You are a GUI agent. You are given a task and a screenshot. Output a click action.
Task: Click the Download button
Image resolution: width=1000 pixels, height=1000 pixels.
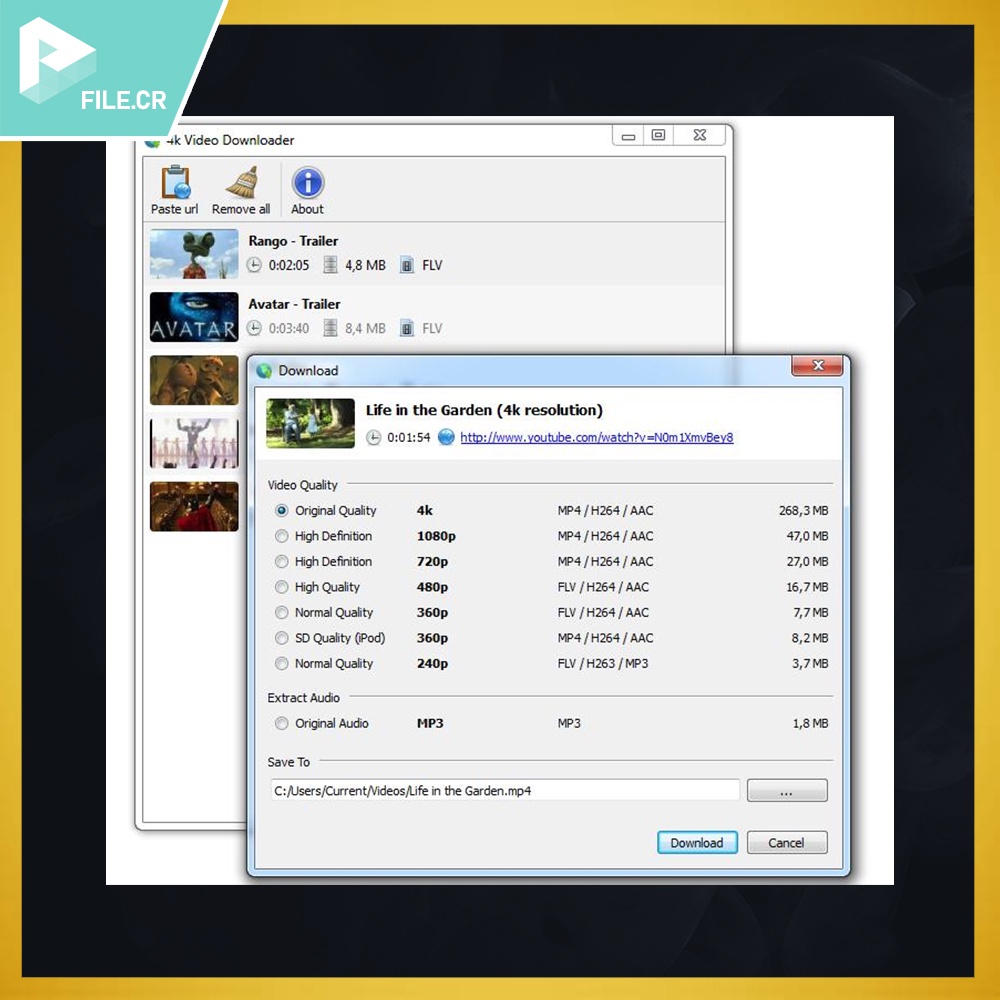697,842
